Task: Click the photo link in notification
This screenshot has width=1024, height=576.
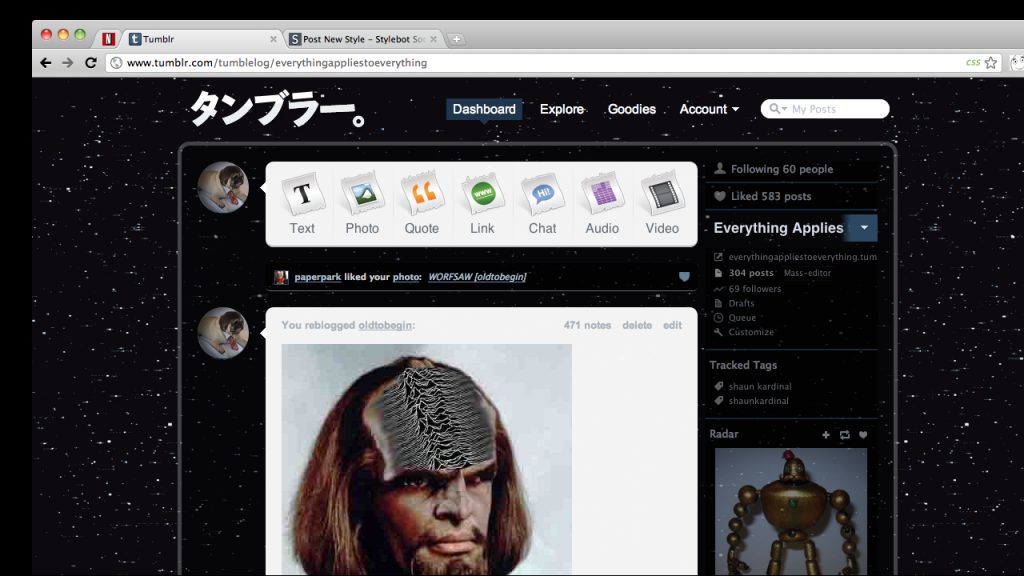Action: pyautogui.click(x=406, y=277)
